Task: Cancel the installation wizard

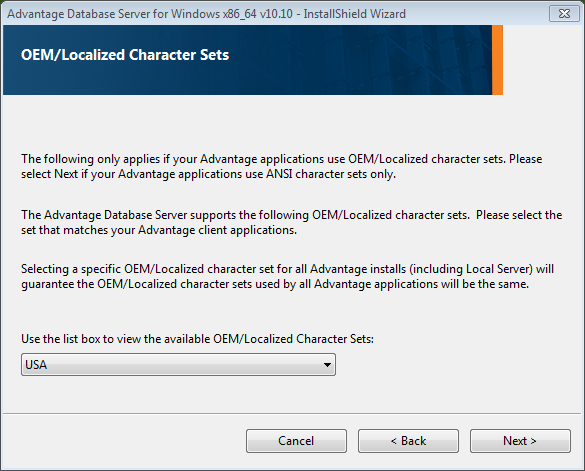Action: (296, 441)
